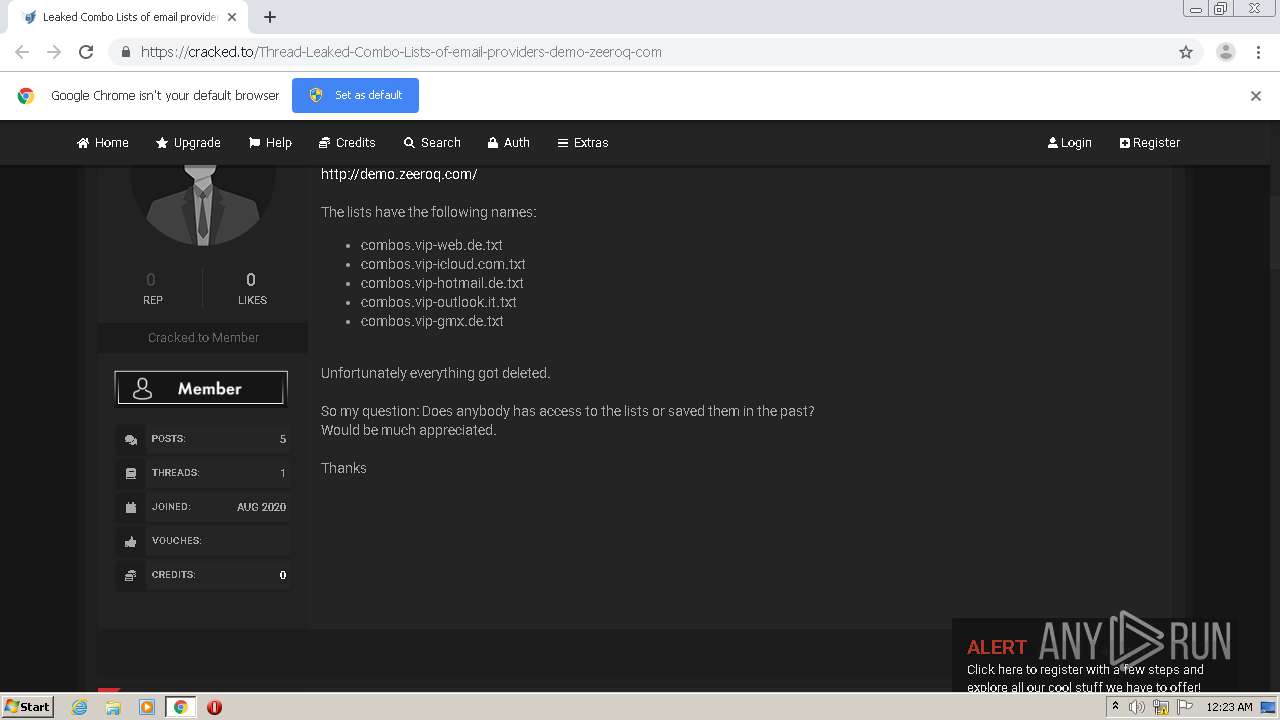1280x720 pixels.
Task: Open the Opera icon on the taskbar
Action: pos(214,707)
